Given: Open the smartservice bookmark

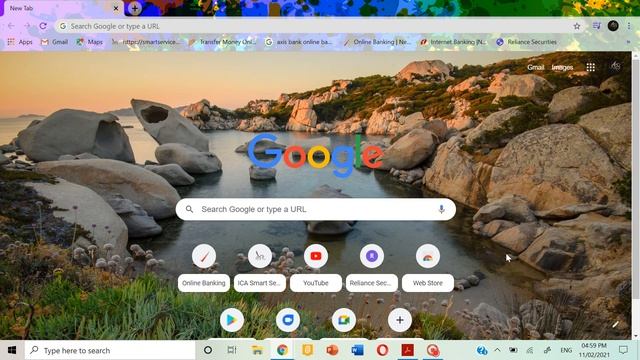Looking at the screenshot, I should point(146,42).
